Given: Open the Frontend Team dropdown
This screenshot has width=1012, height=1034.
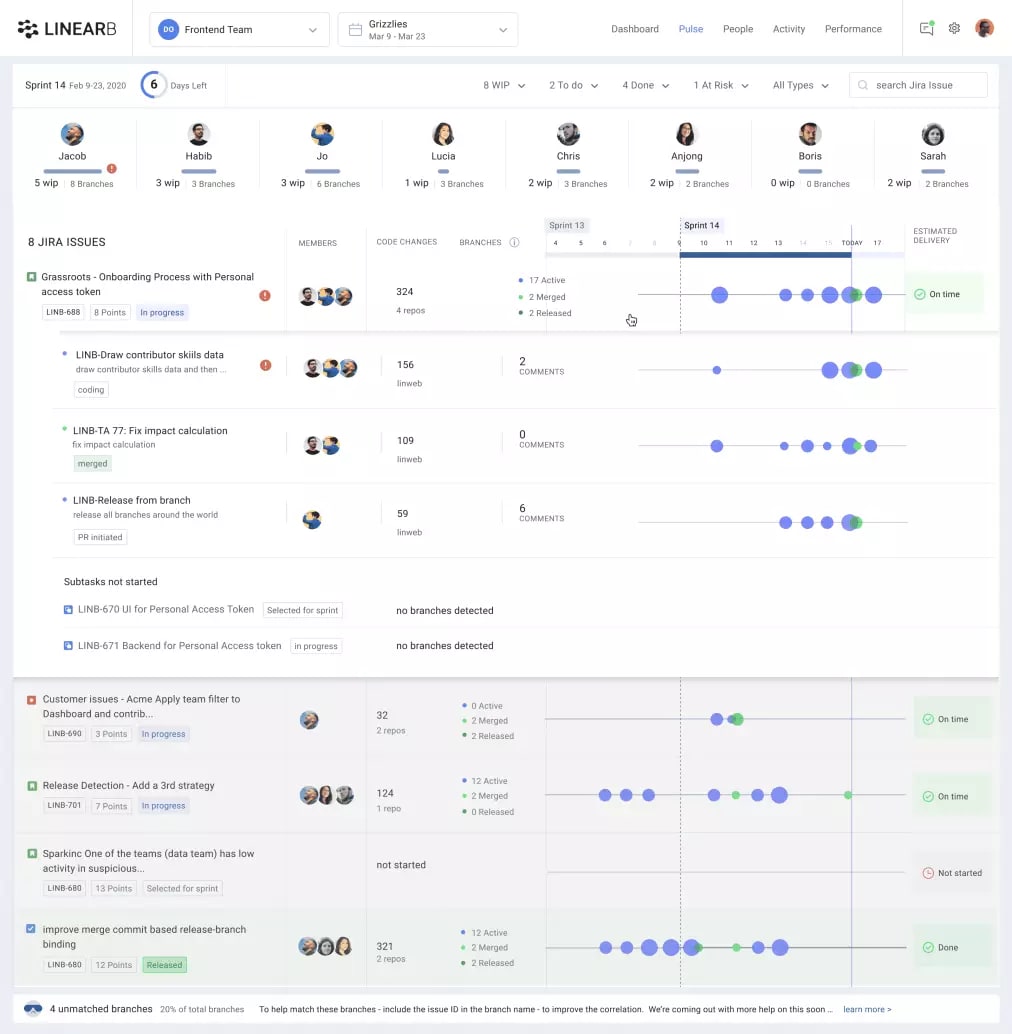Looking at the screenshot, I should (x=239, y=30).
